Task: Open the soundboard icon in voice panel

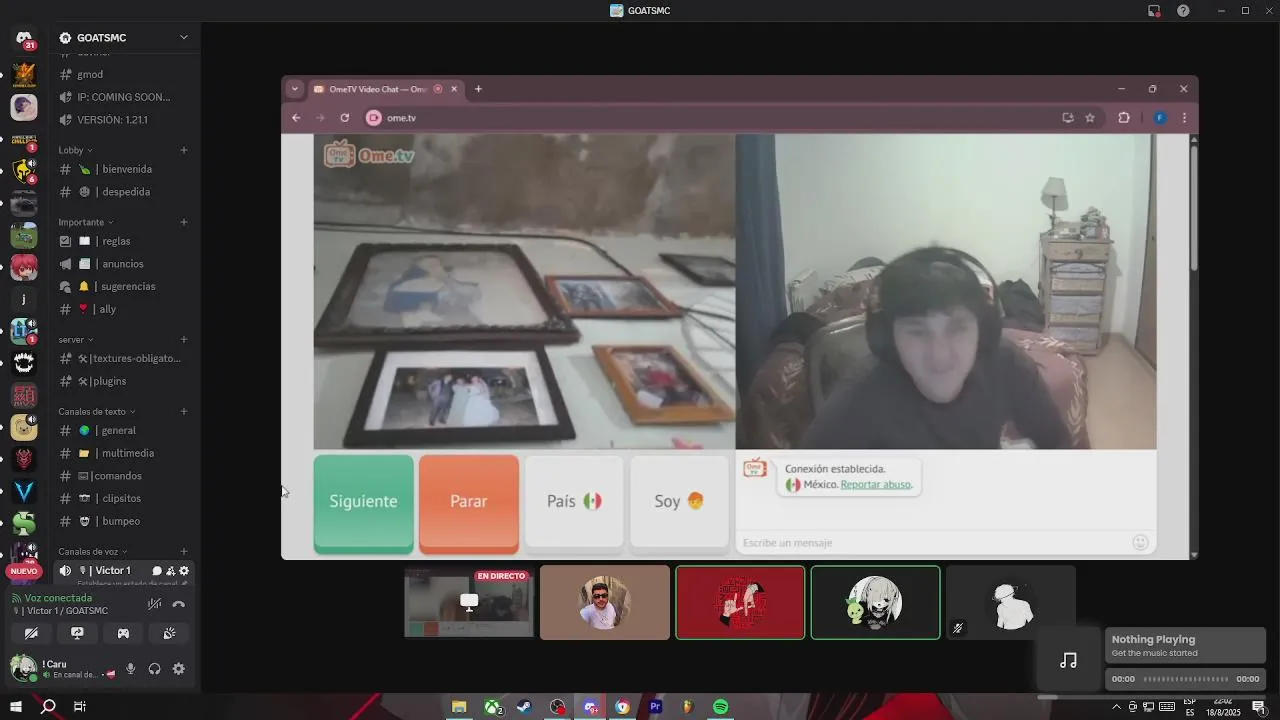Action: click(169, 633)
